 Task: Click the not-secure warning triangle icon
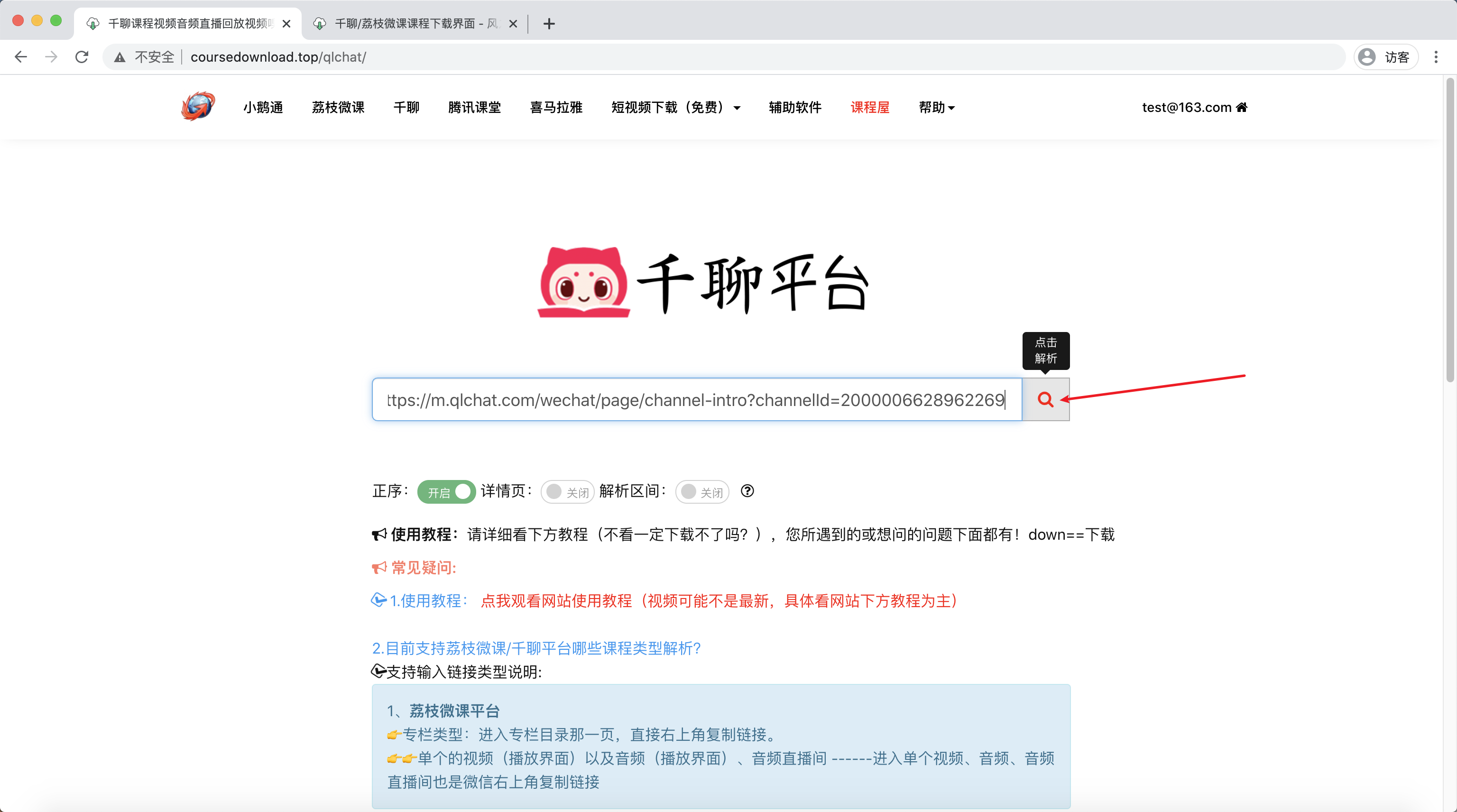(120, 57)
